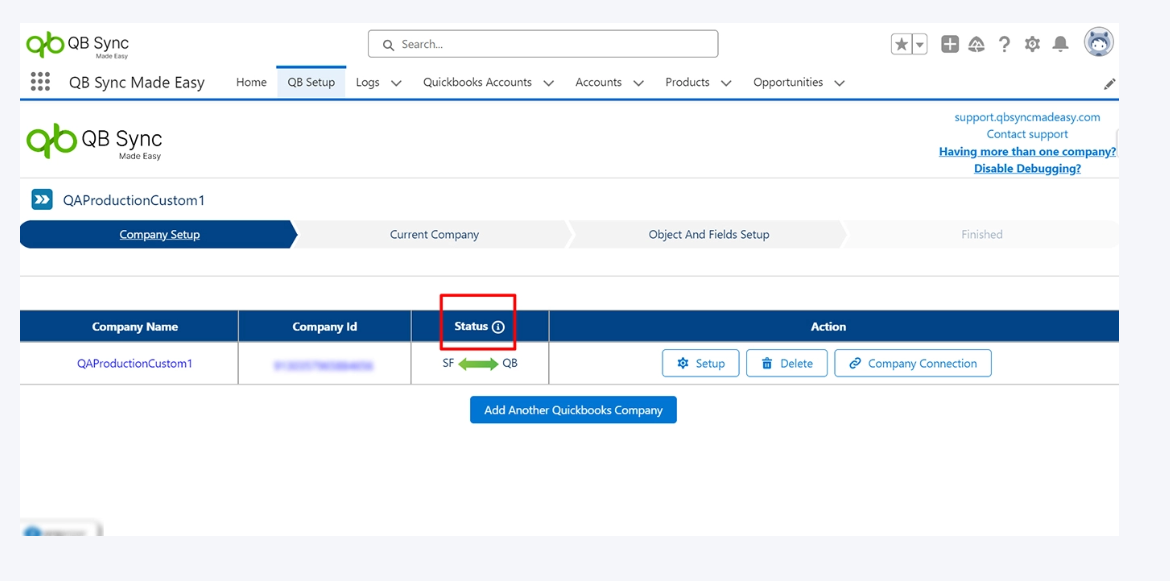The width and height of the screenshot is (1170, 581).
Task: Expand the Opportunities tab chevron
Action: point(839,84)
